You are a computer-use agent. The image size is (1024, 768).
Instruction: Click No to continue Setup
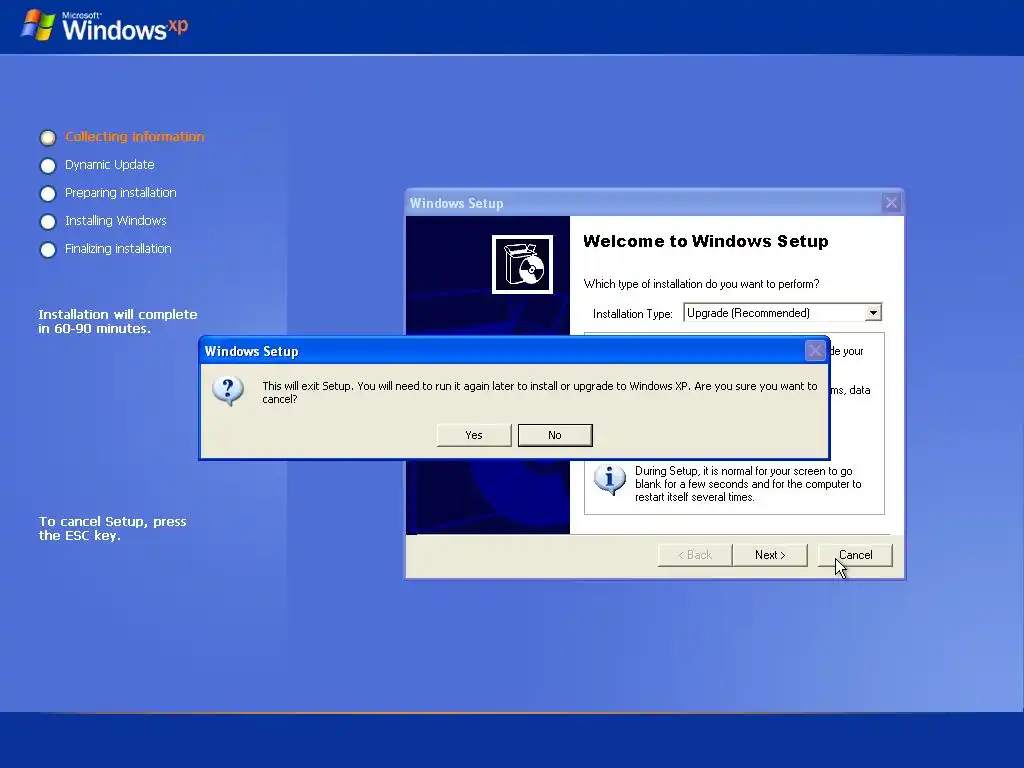pyautogui.click(x=555, y=435)
